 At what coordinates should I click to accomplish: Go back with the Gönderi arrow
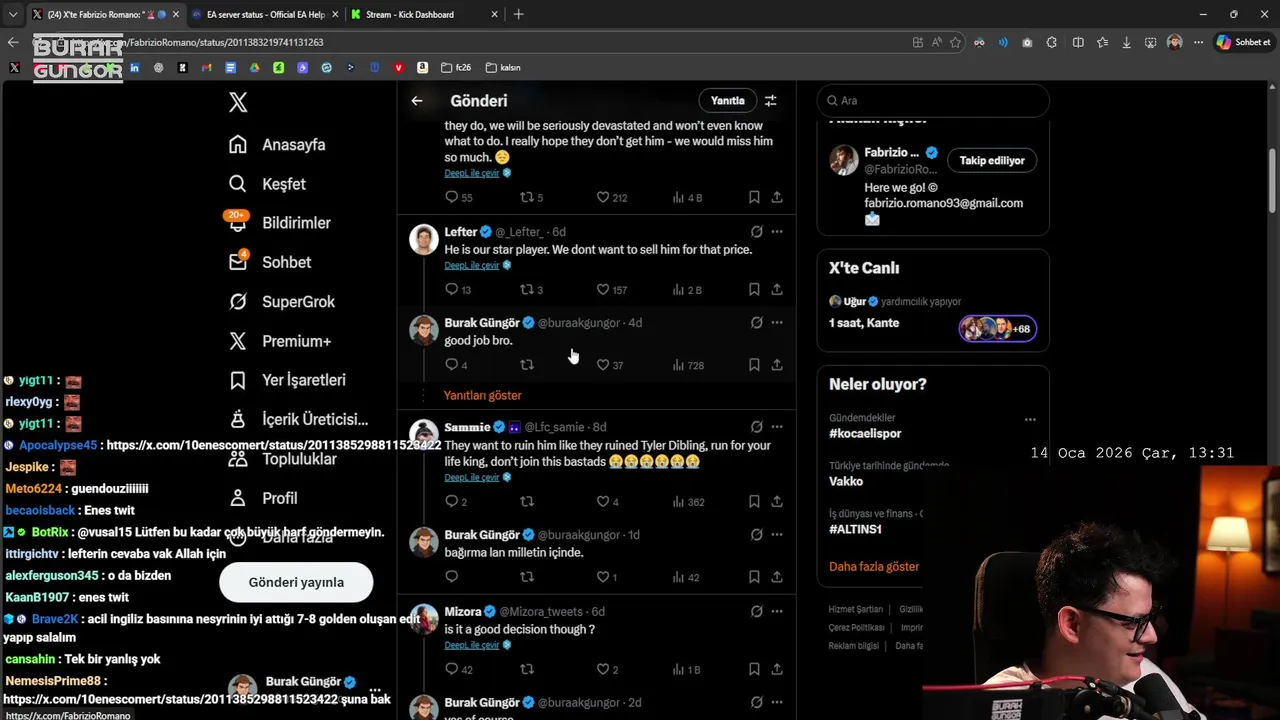417,100
